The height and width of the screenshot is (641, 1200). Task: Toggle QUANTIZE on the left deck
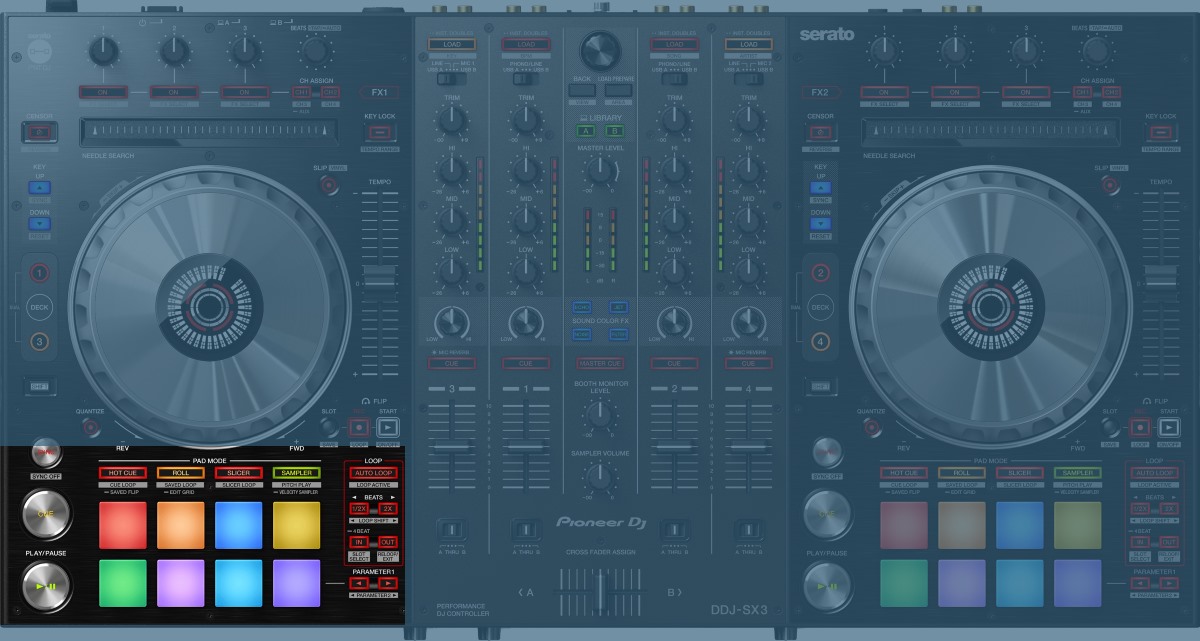click(89, 428)
